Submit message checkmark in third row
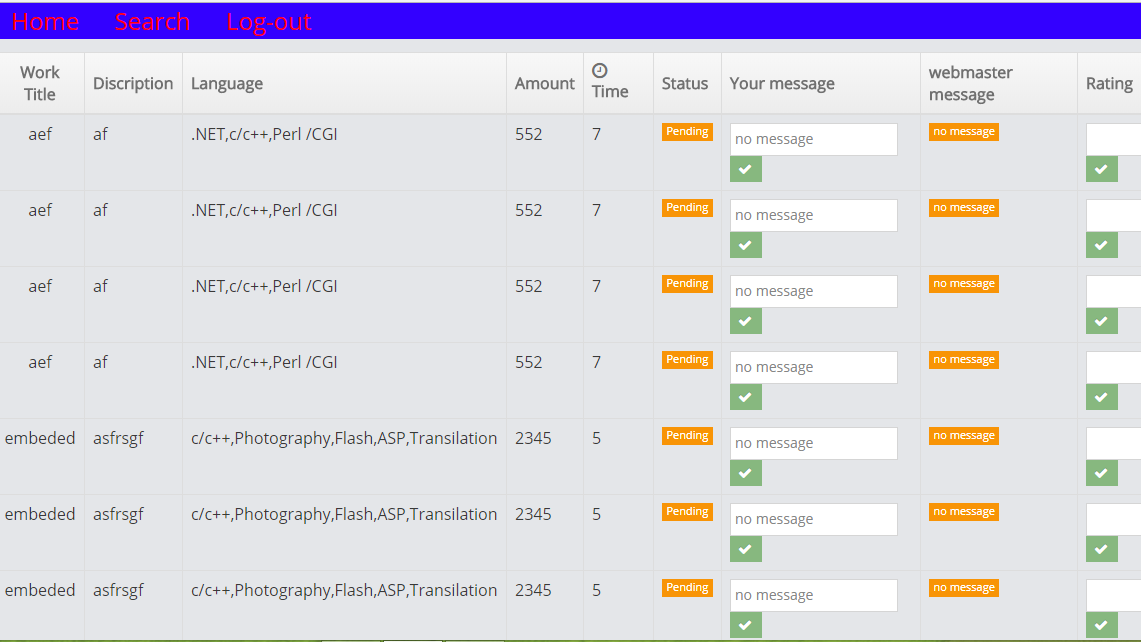This screenshot has width=1141, height=642. pyautogui.click(x=746, y=322)
